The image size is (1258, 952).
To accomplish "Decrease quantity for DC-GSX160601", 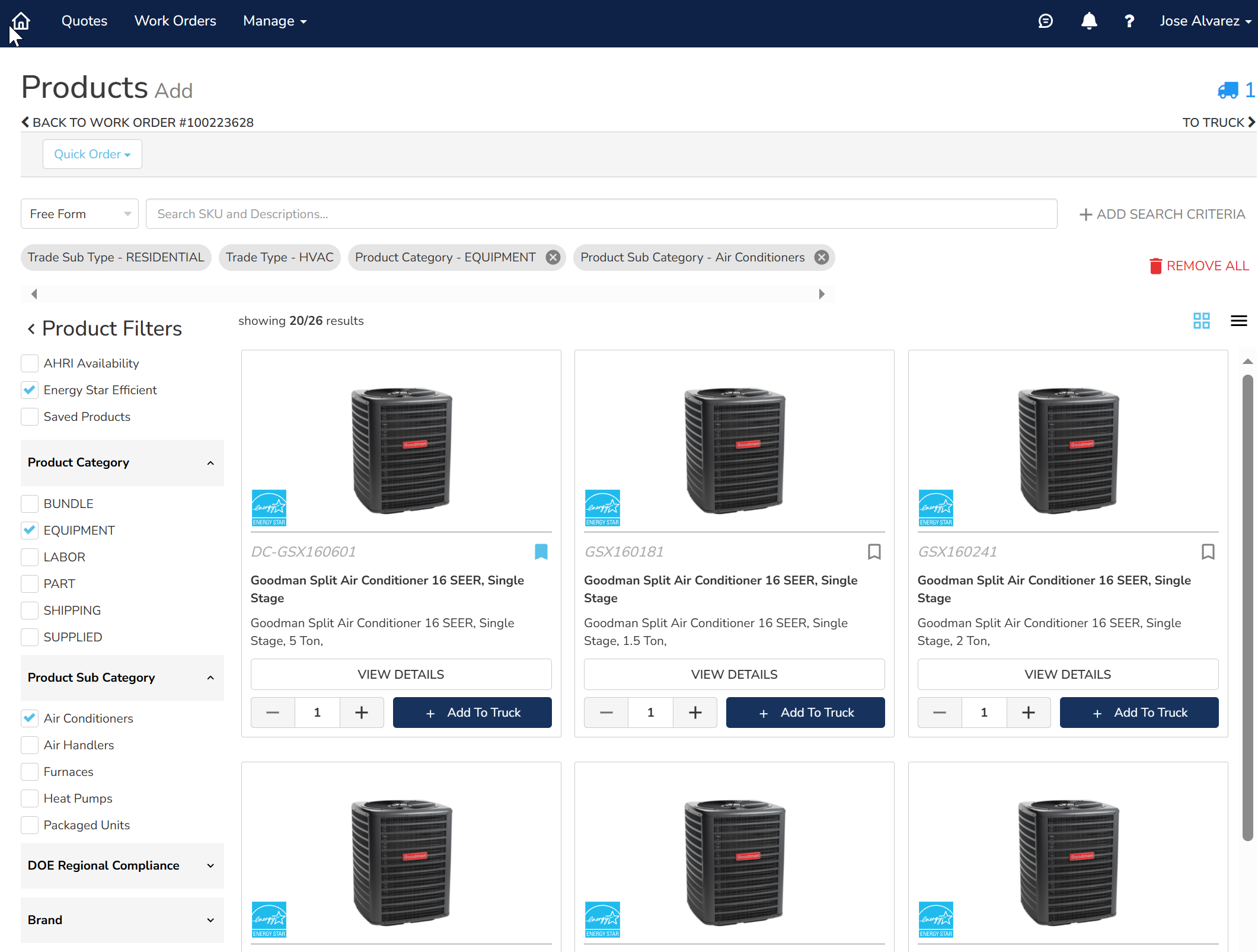I will click(x=273, y=713).
